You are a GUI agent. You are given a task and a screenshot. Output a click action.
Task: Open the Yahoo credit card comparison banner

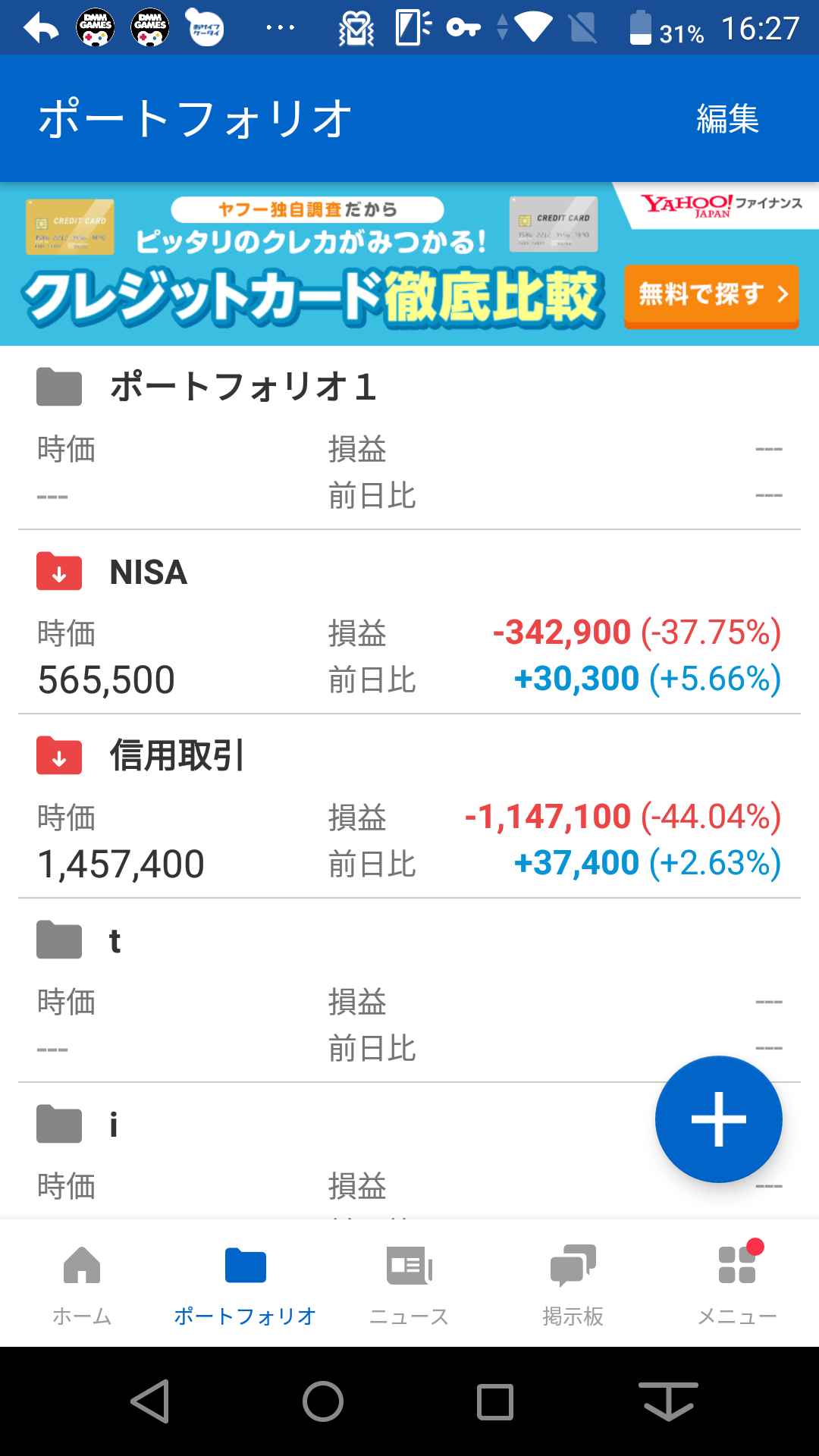pyautogui.click(x=311, y=265)
